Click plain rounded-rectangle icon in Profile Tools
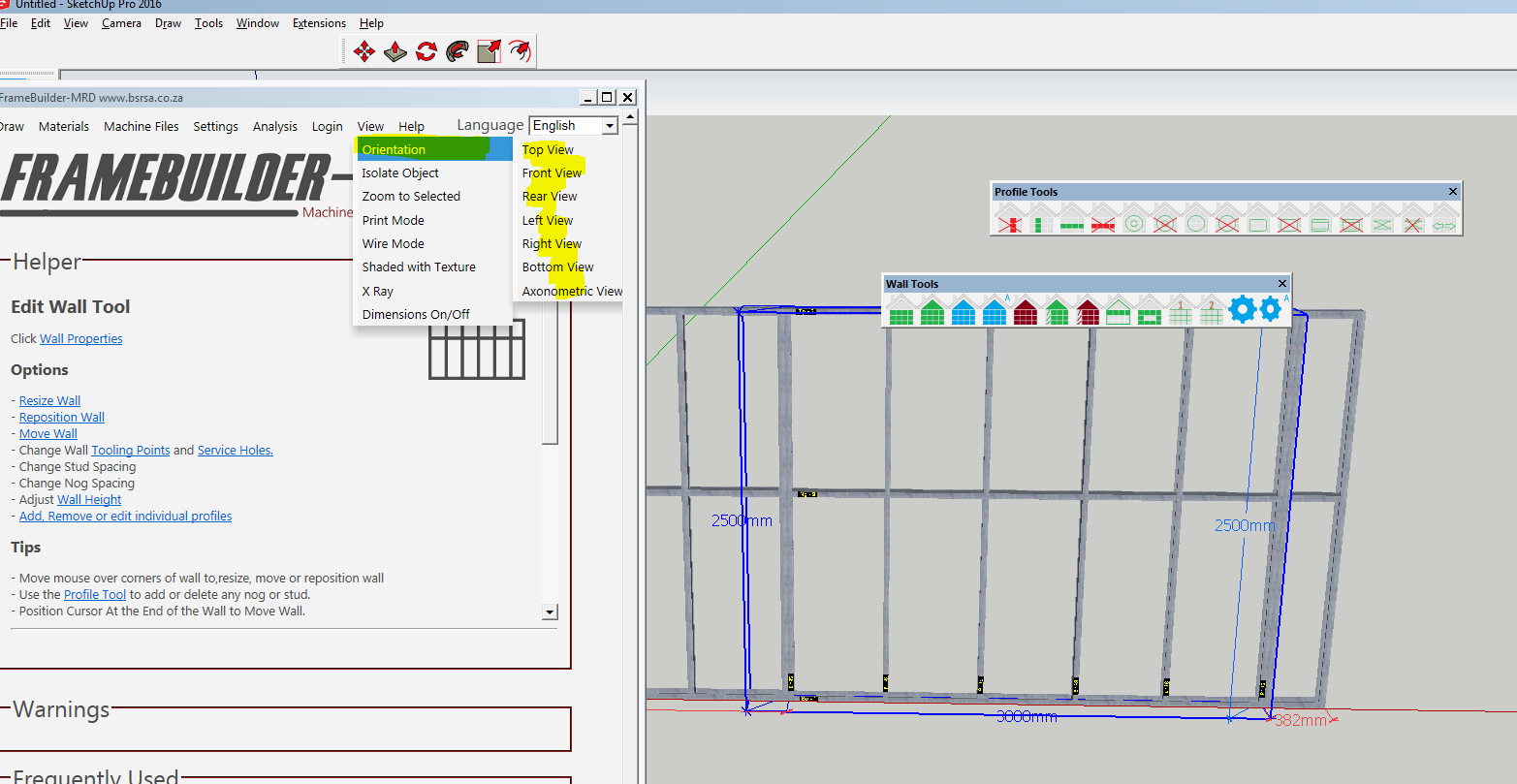The width and height of the screenshot is (1517, 784). (x=1258, y=219)
